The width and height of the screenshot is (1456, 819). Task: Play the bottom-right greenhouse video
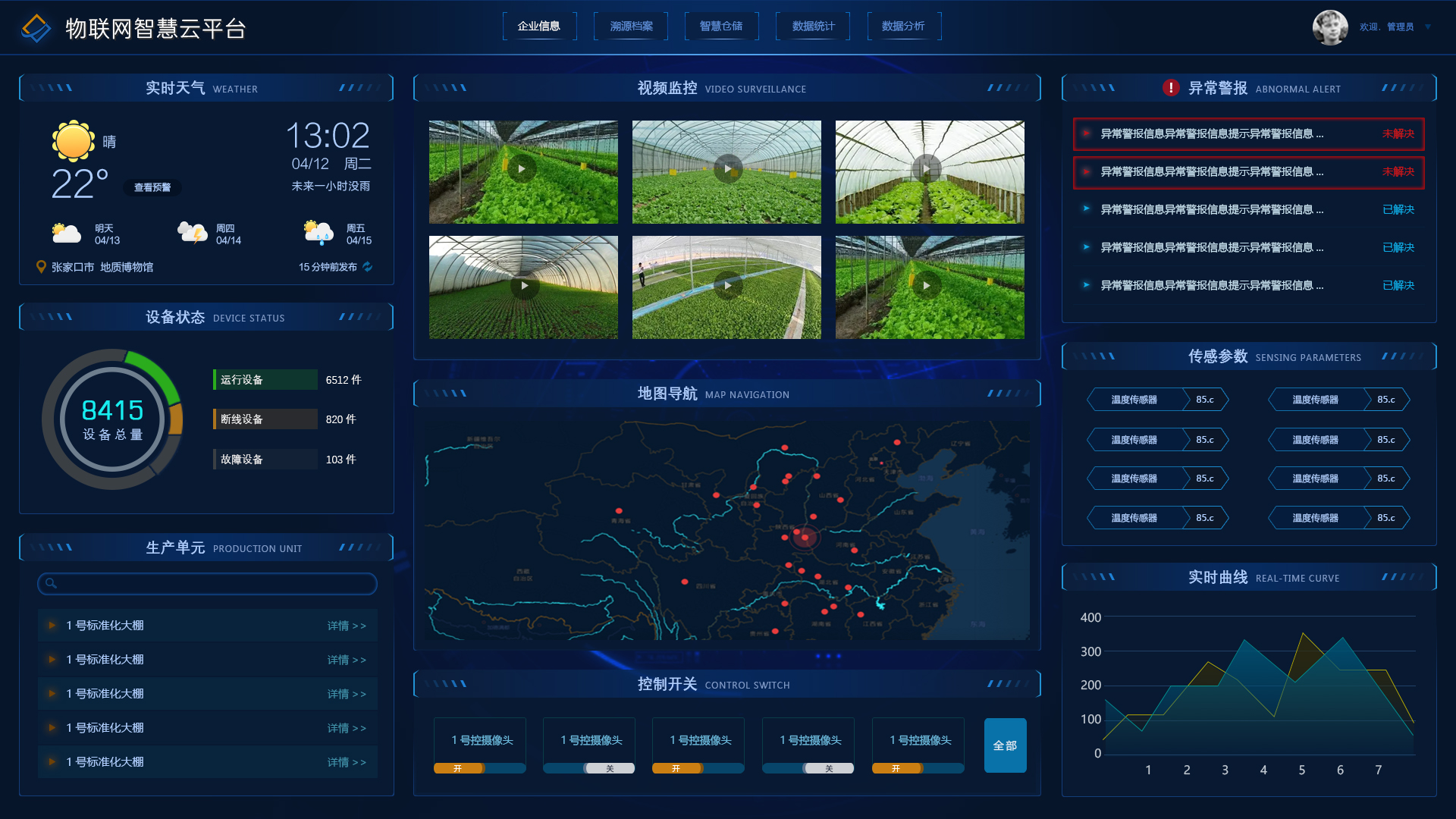pos(927,286)
